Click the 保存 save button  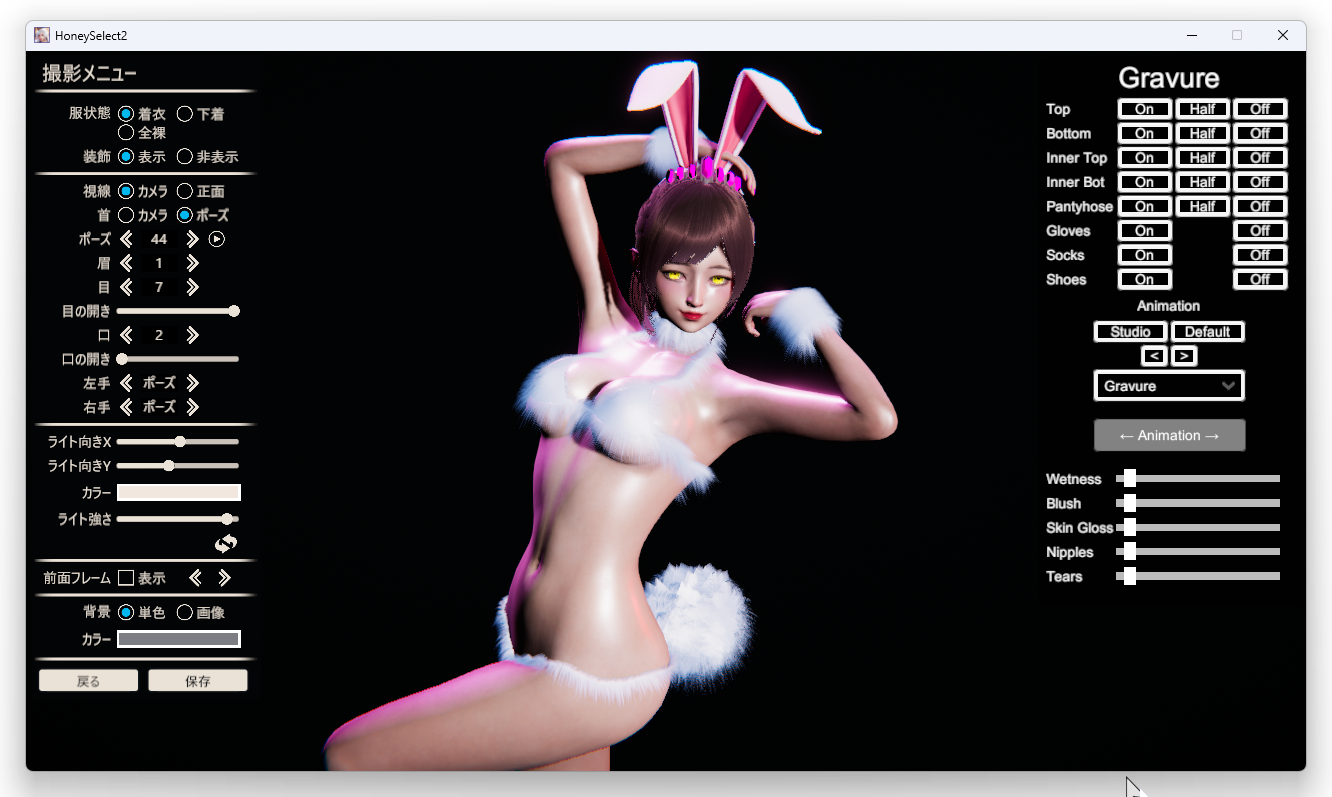198,681
